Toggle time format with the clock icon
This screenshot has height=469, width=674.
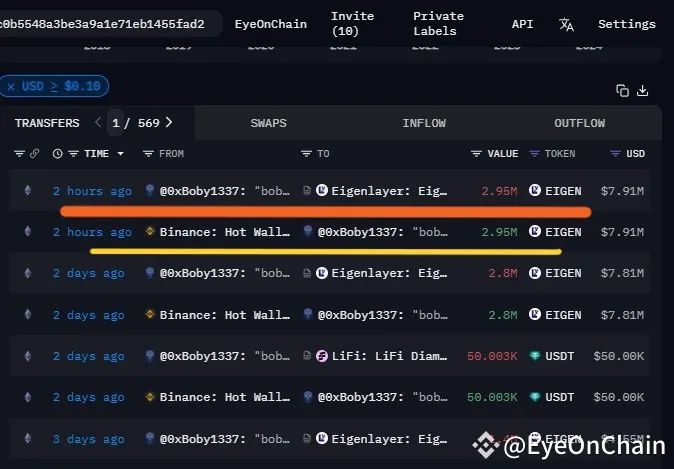tap(58, 153)
